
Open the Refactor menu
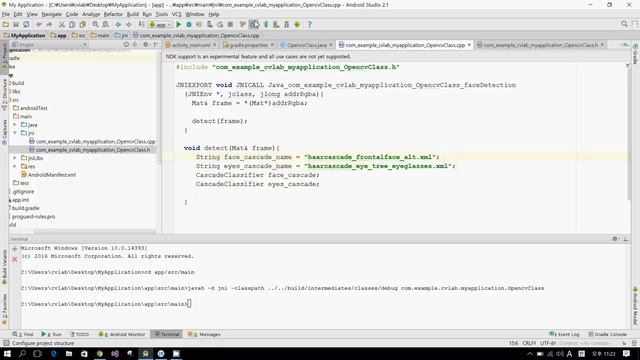(x=113, y=14)
